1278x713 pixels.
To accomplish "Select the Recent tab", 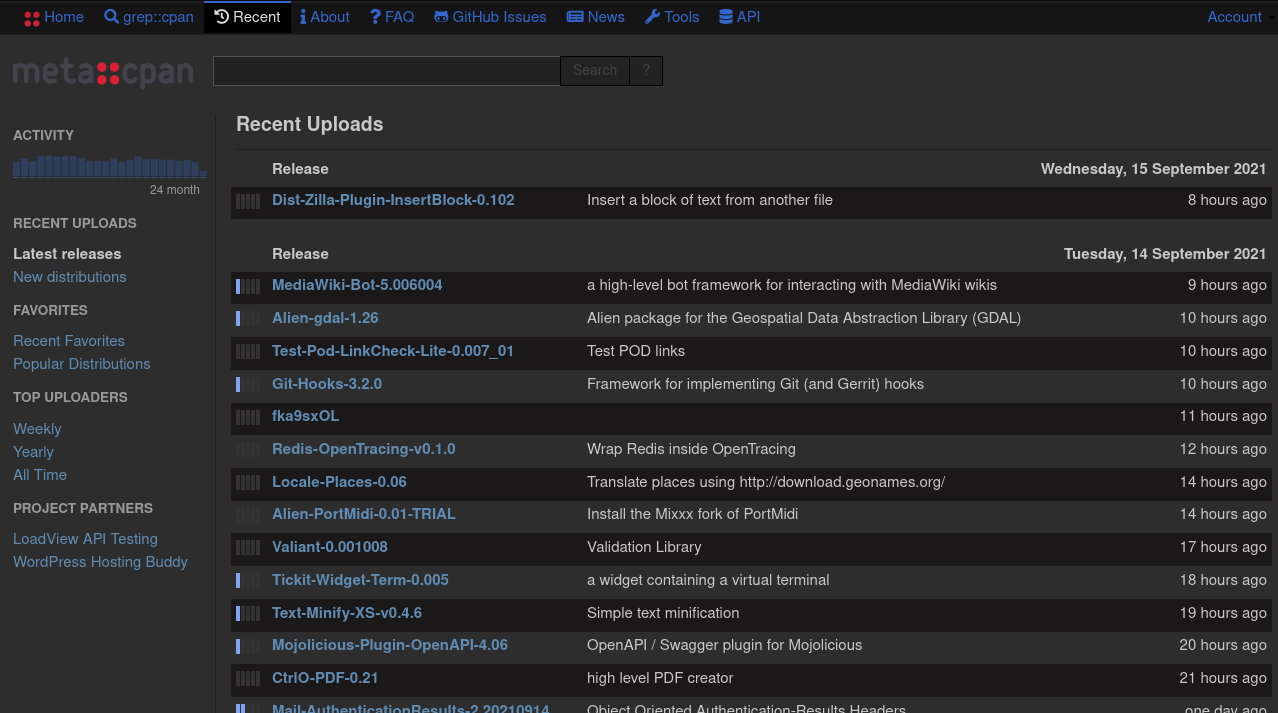I will (x=248, y=17).
